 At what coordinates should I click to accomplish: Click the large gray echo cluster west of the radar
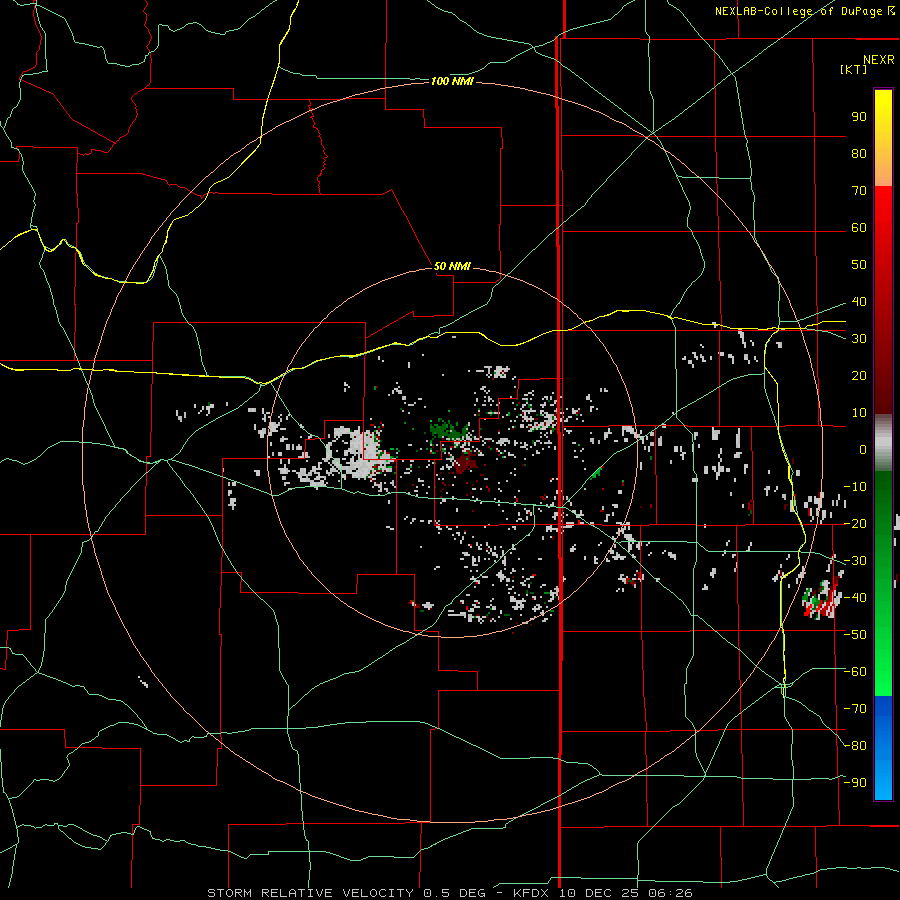(359, 452)
